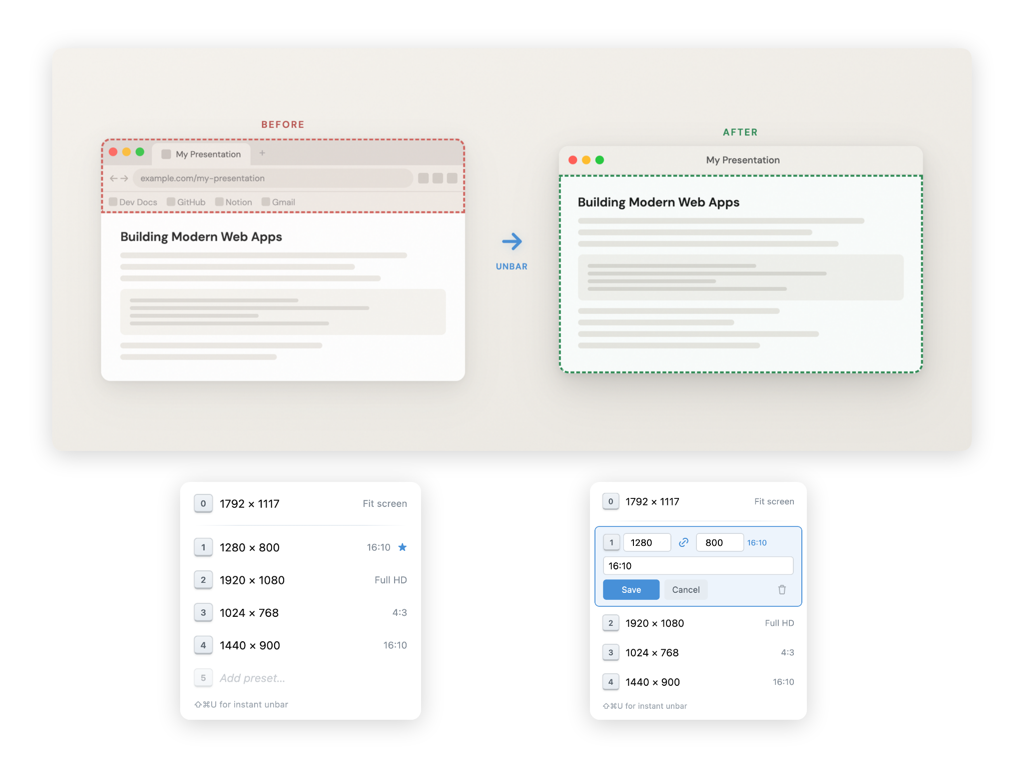Select the 1024 × 768 preset in right panel
This screenshot has width=1024, height=768.
[x=698, y=652]
